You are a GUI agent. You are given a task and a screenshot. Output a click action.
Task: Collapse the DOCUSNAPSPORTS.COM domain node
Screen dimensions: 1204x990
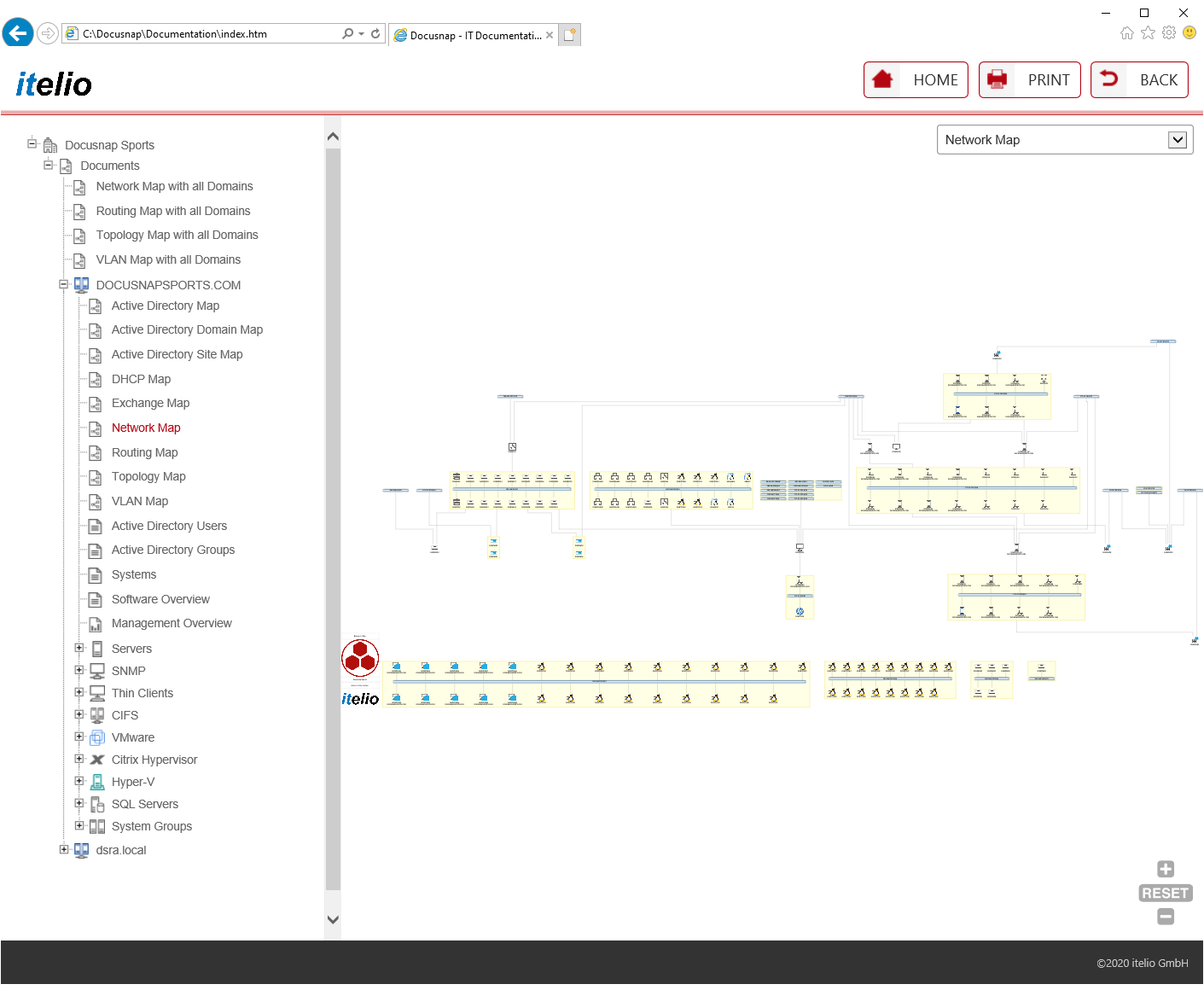[x=63, y=284]
